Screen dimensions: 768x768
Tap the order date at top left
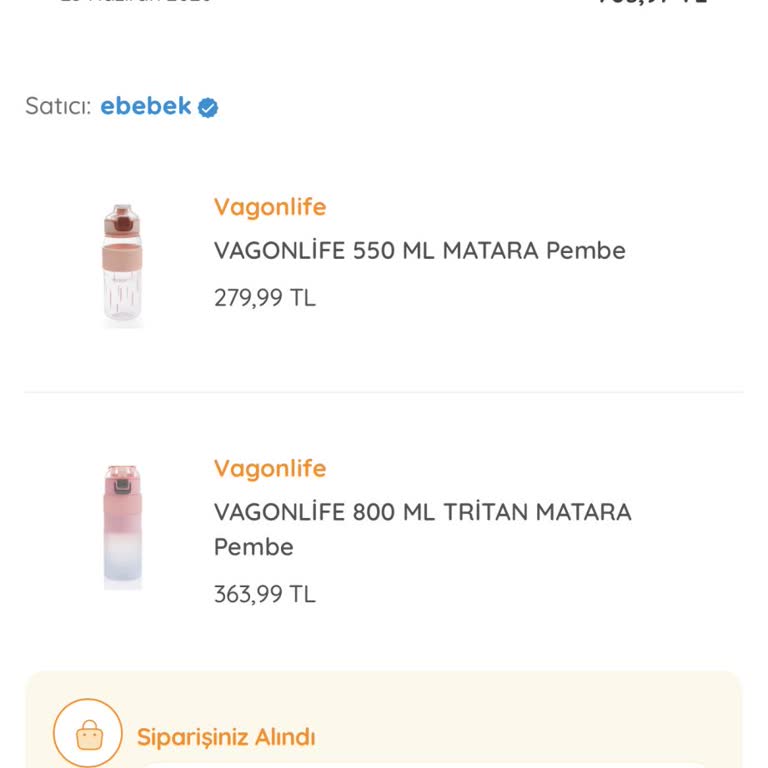tap(135, 1)
